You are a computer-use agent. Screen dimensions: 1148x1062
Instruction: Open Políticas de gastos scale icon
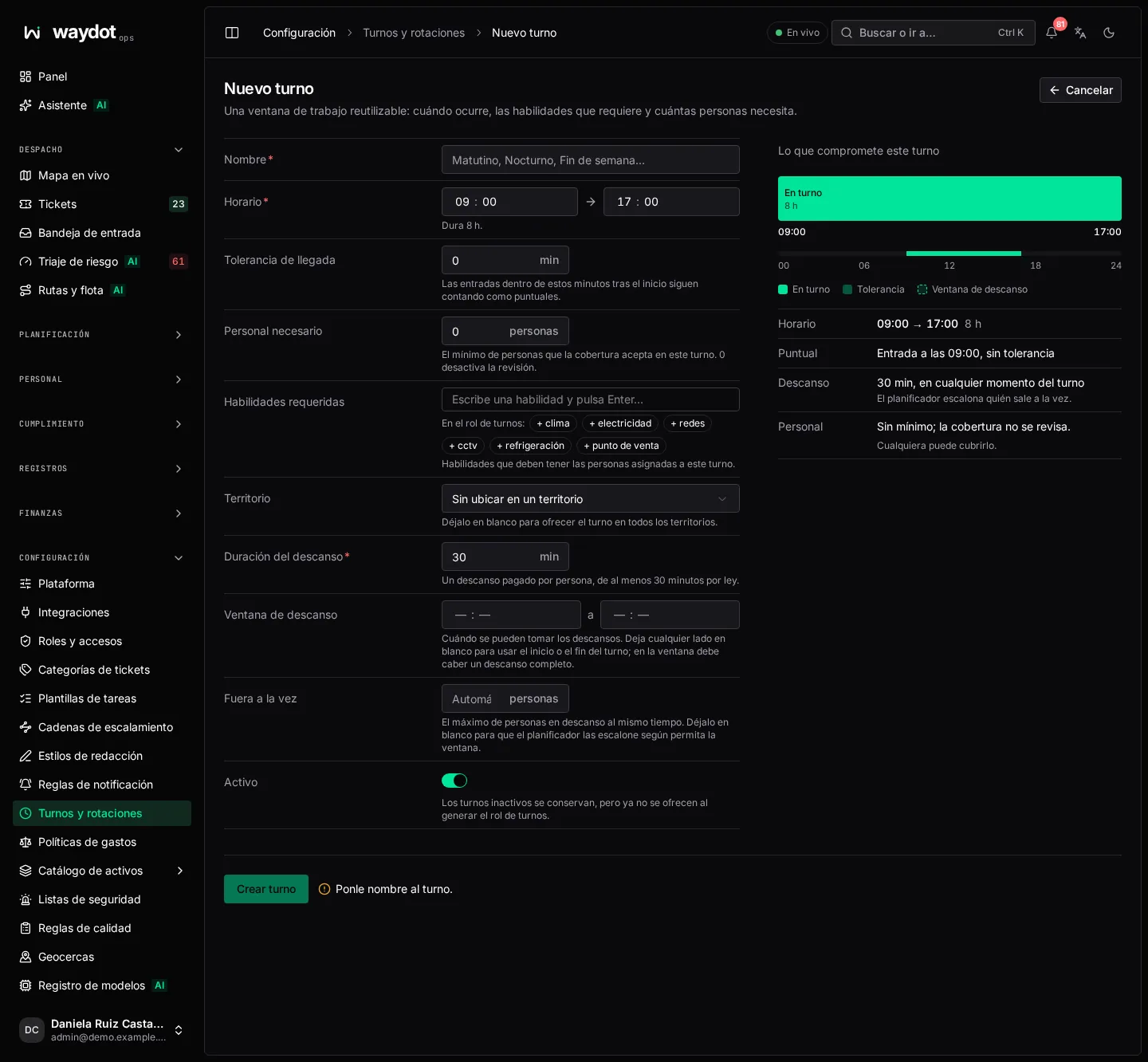(26, 842)
